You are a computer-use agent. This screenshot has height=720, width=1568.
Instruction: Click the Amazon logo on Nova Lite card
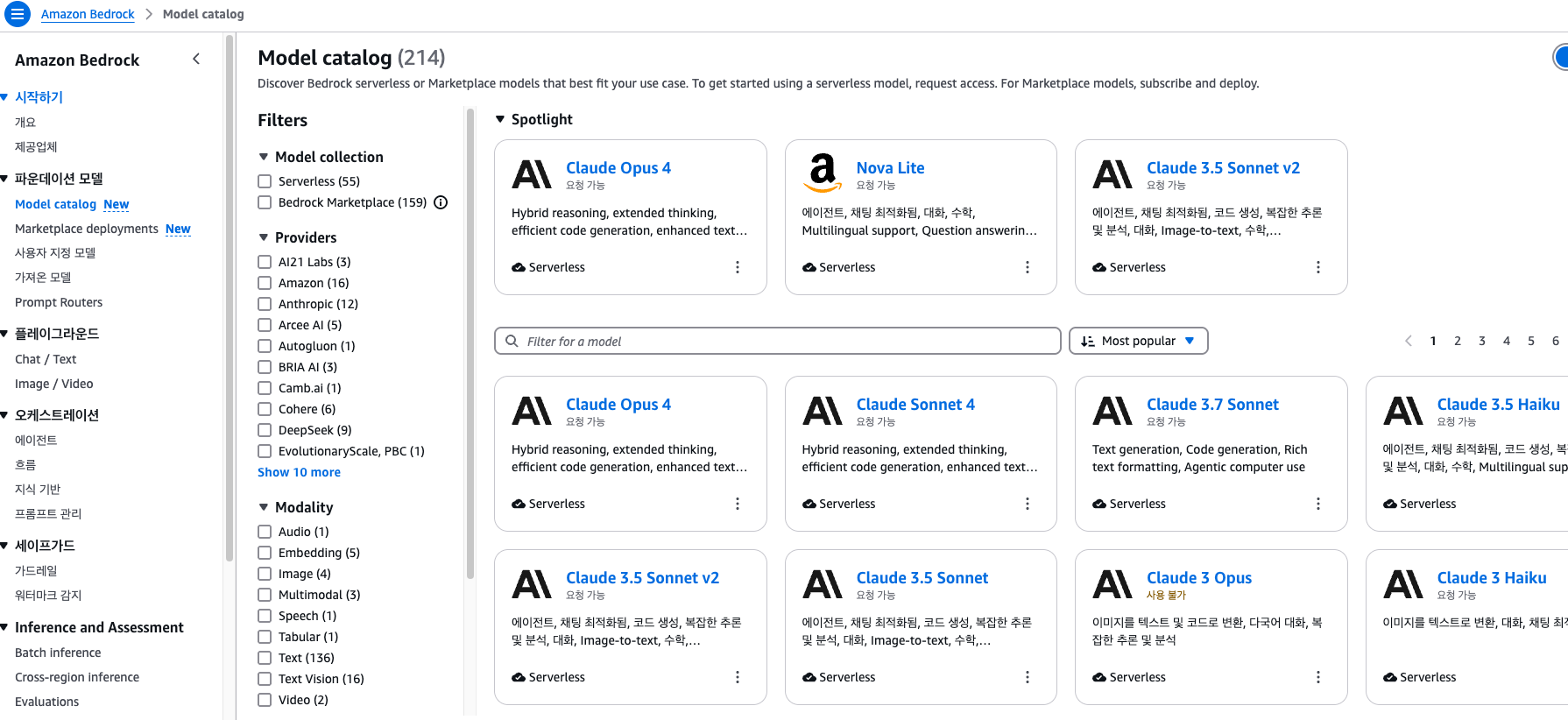point(823,173)
